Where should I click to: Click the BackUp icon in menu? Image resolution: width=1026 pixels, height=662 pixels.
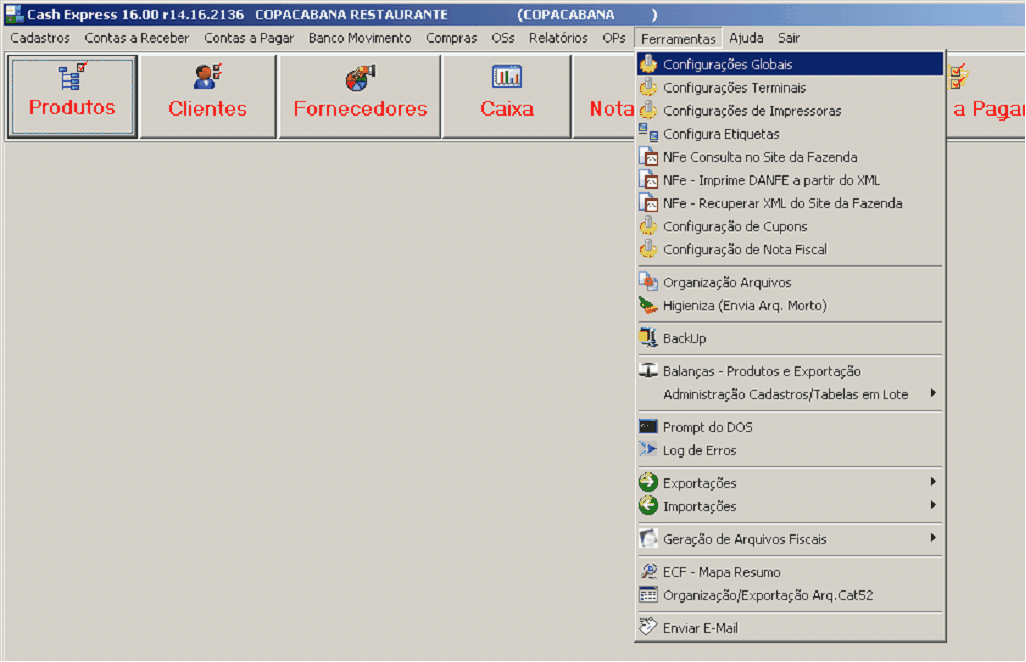click(648, 339)
